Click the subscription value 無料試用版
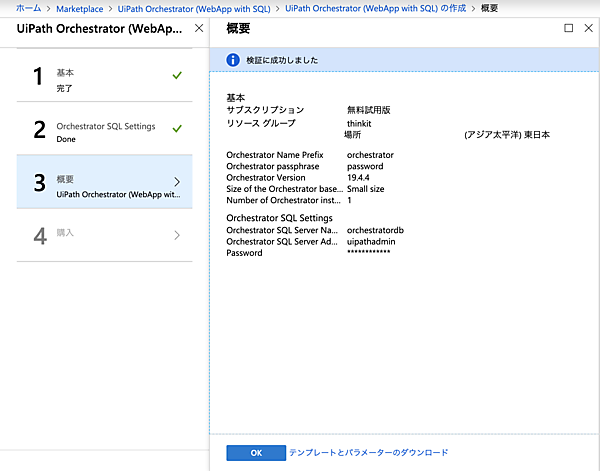 pos(368,110)
